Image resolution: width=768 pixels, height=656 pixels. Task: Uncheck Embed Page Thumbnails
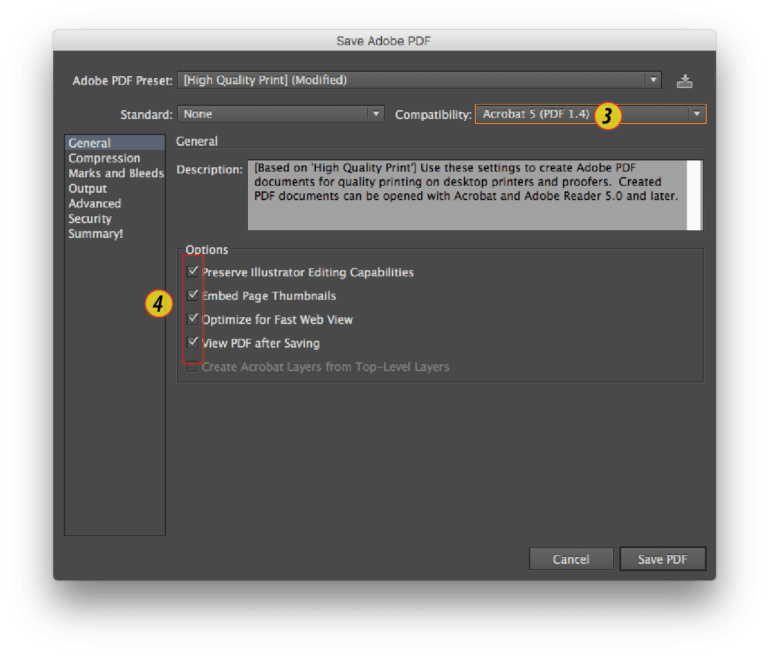[192, 295]
